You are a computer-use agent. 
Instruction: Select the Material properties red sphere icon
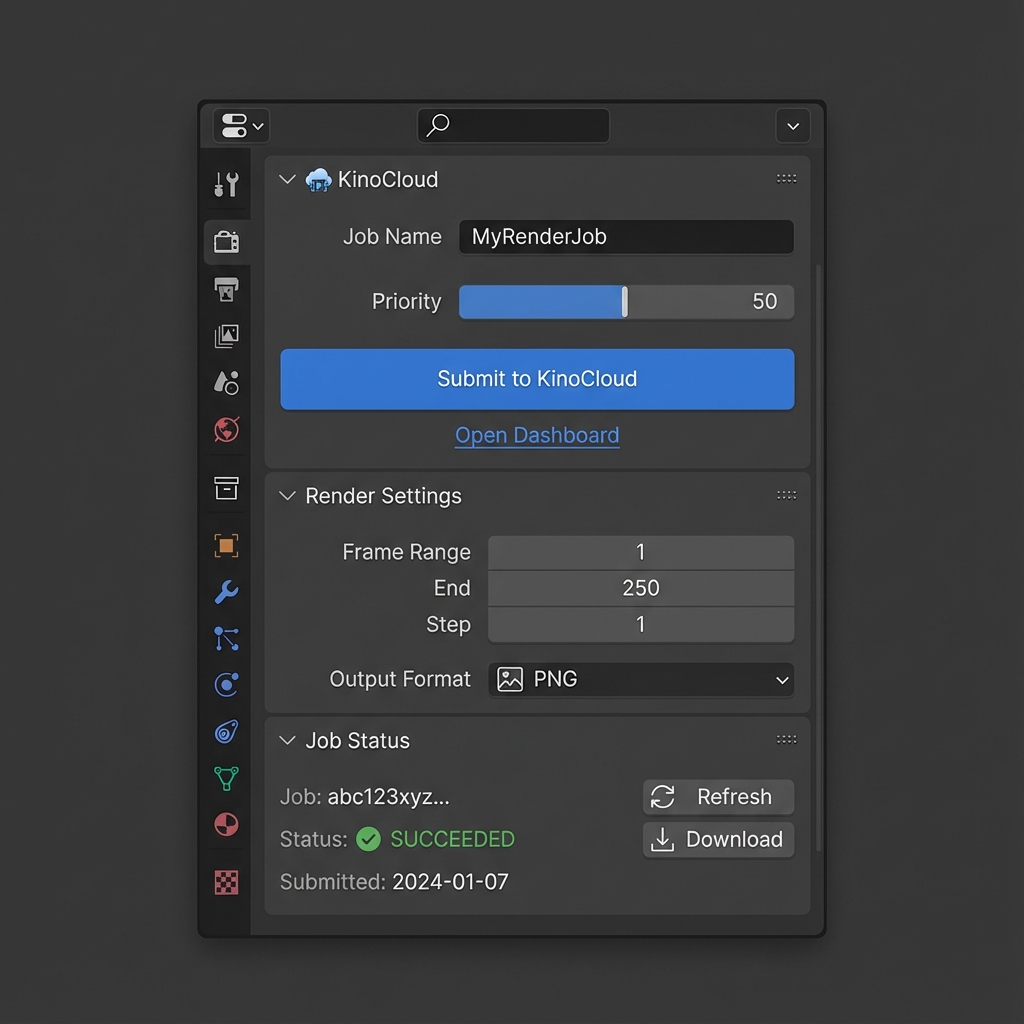(x=227, y=825)
